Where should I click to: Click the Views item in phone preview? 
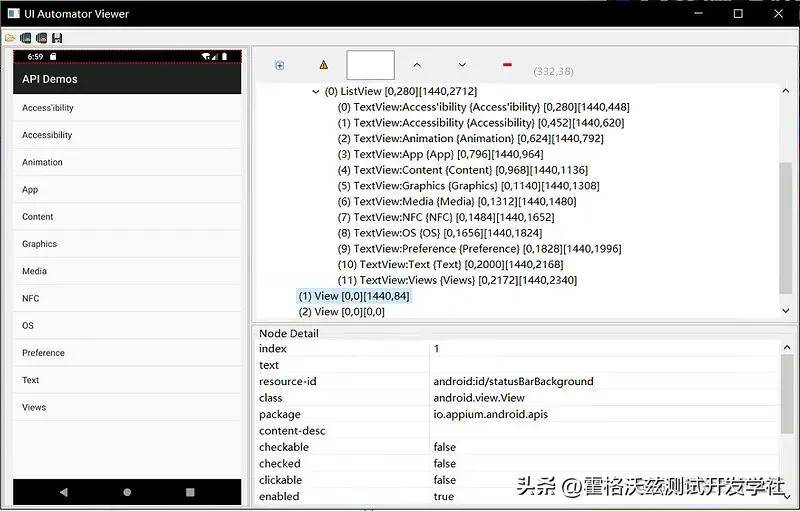click(x=34, y=407)
